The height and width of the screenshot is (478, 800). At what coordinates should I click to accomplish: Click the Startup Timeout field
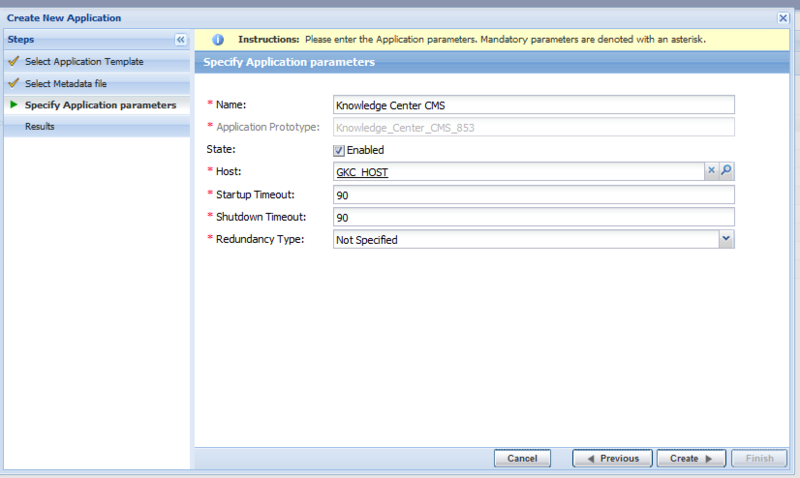coord(534,194)
